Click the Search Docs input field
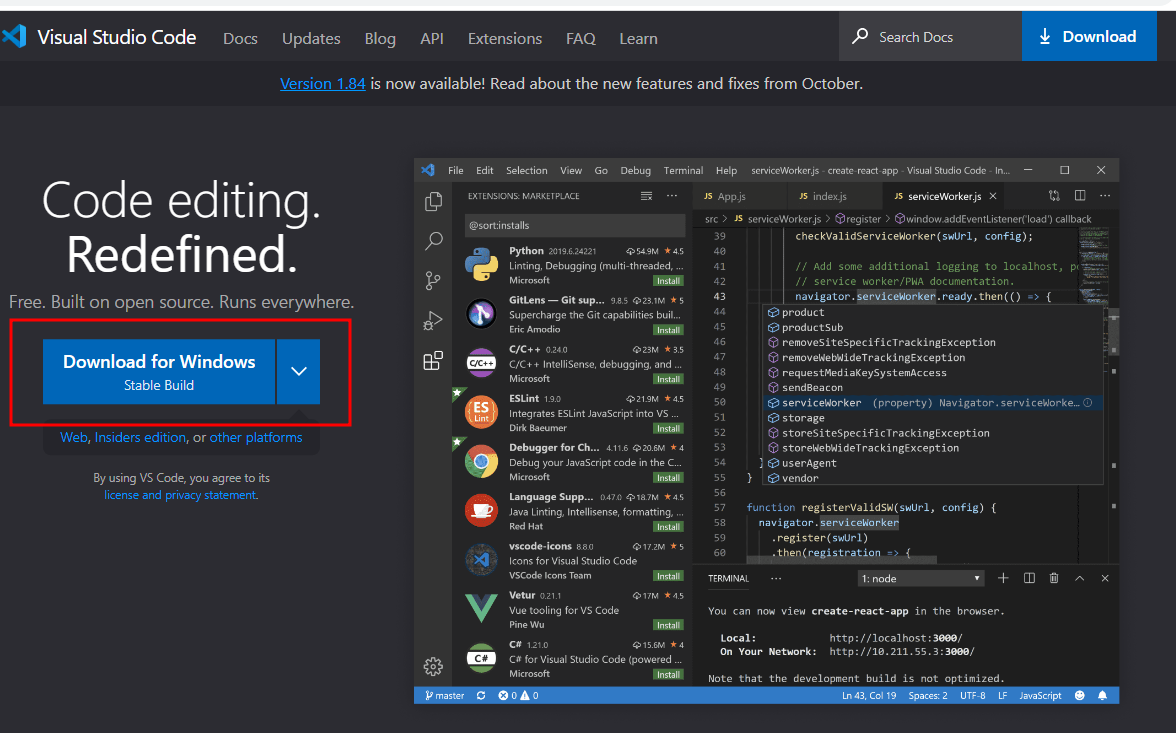This screenshot has height=733, width=1176. [x=930, y=36]
